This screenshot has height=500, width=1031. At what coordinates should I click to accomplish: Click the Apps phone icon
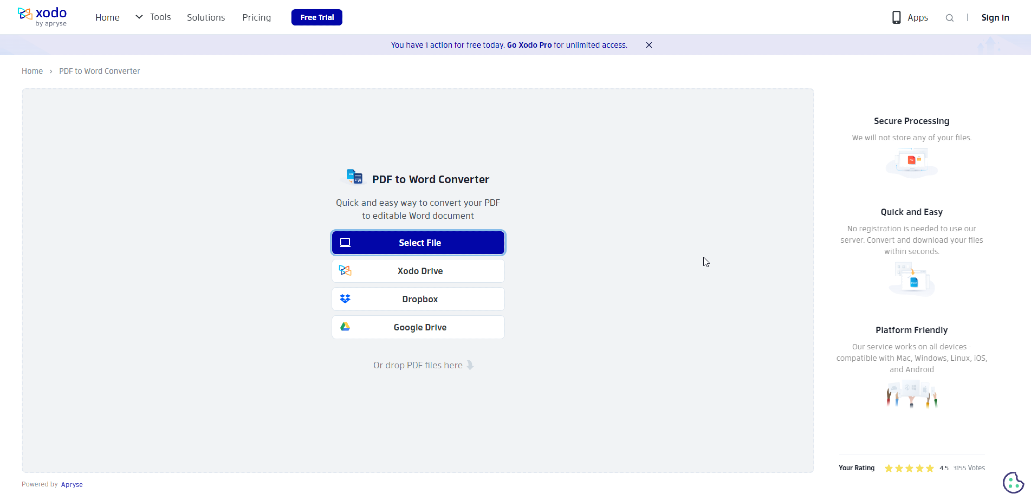click(x=896, y=18)
